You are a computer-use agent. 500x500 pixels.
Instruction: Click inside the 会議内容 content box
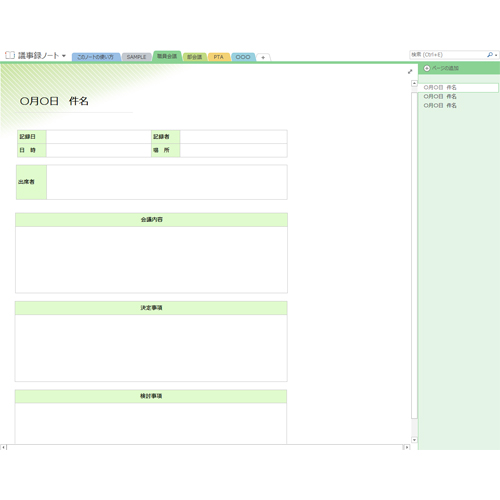tap(151, 260)
